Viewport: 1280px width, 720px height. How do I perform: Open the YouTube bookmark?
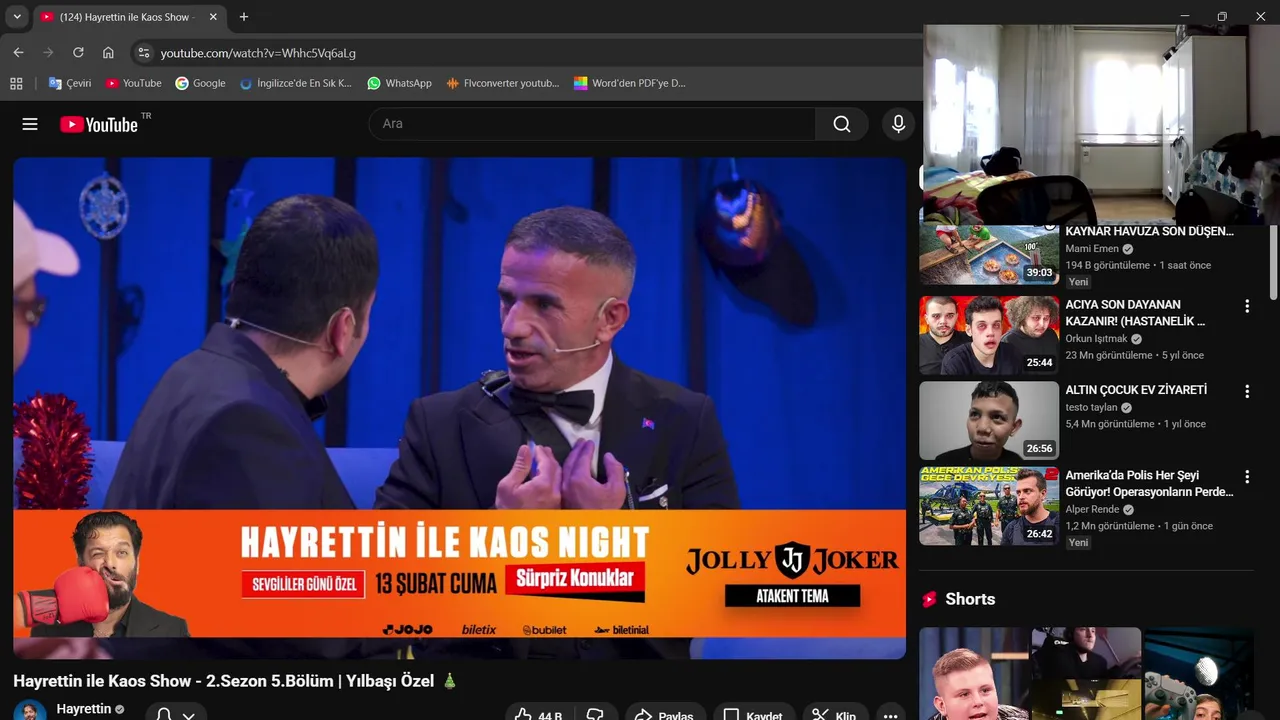coord(134,83)
